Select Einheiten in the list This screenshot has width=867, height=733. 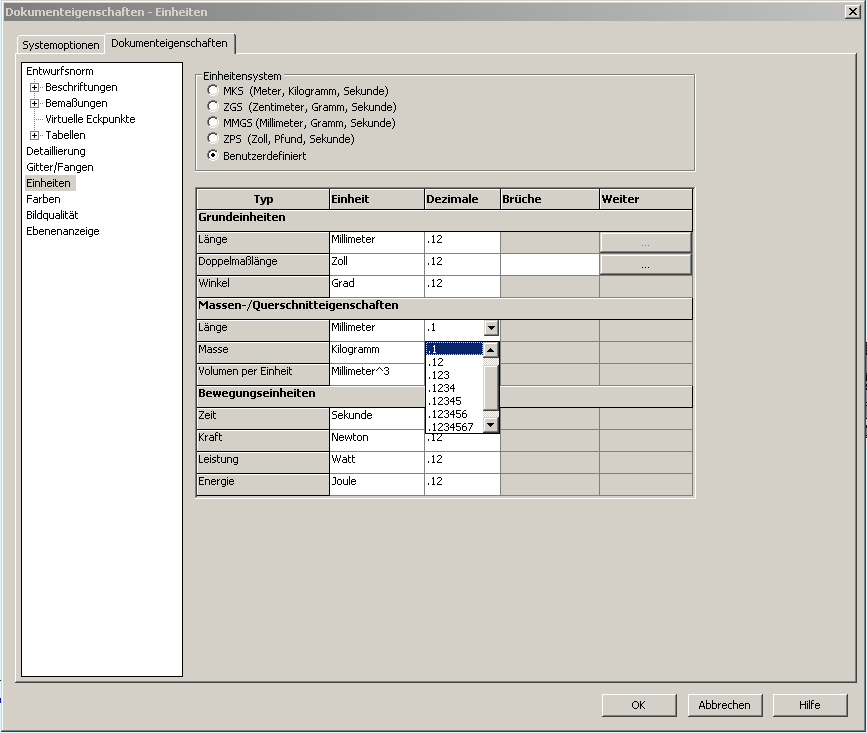tap(49, 184)
